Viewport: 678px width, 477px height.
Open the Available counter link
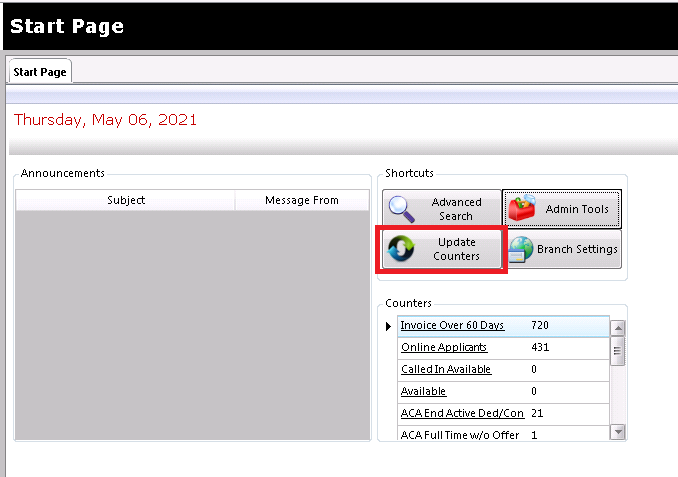(423, 391)
